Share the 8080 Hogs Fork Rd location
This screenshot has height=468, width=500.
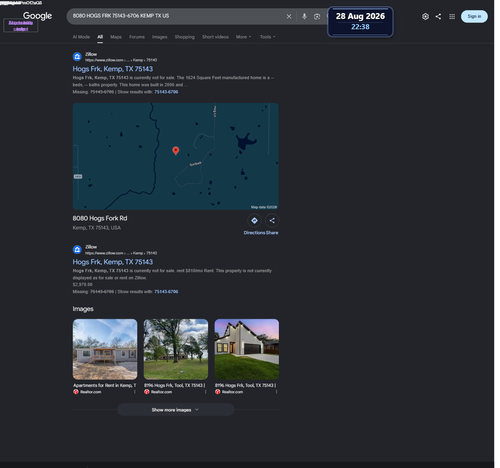pyautogui.click(x=272, y=221)
